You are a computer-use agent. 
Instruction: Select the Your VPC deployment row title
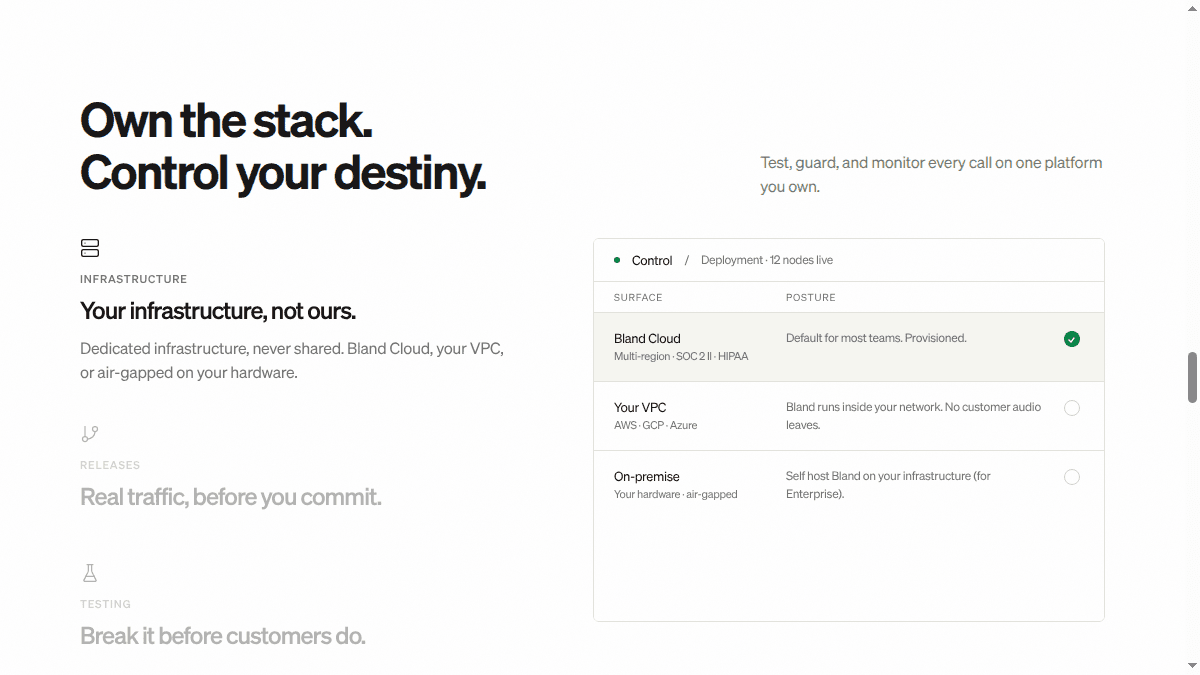coord(640,407)
